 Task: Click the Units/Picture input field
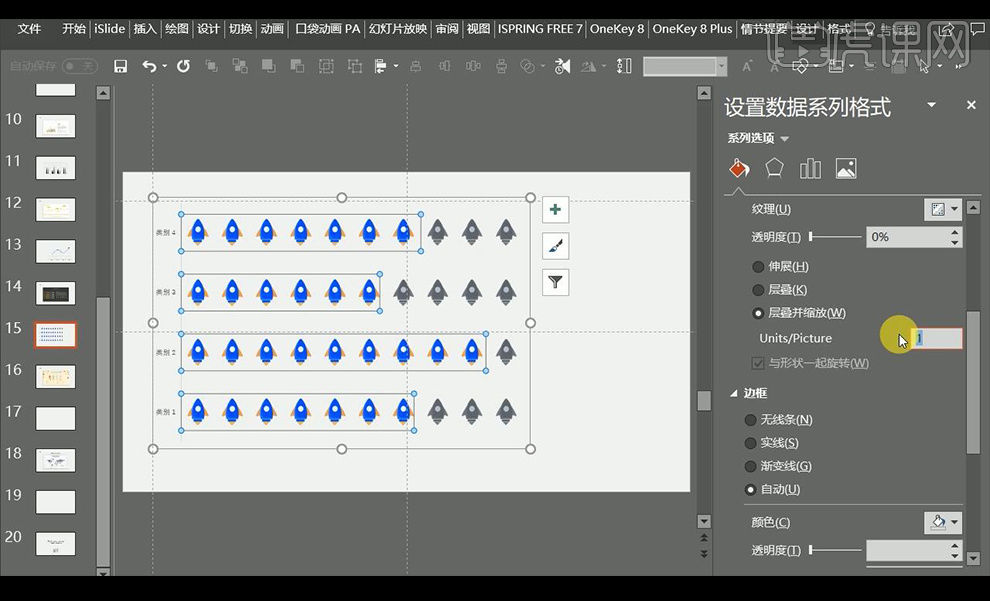tap(938, 338)
